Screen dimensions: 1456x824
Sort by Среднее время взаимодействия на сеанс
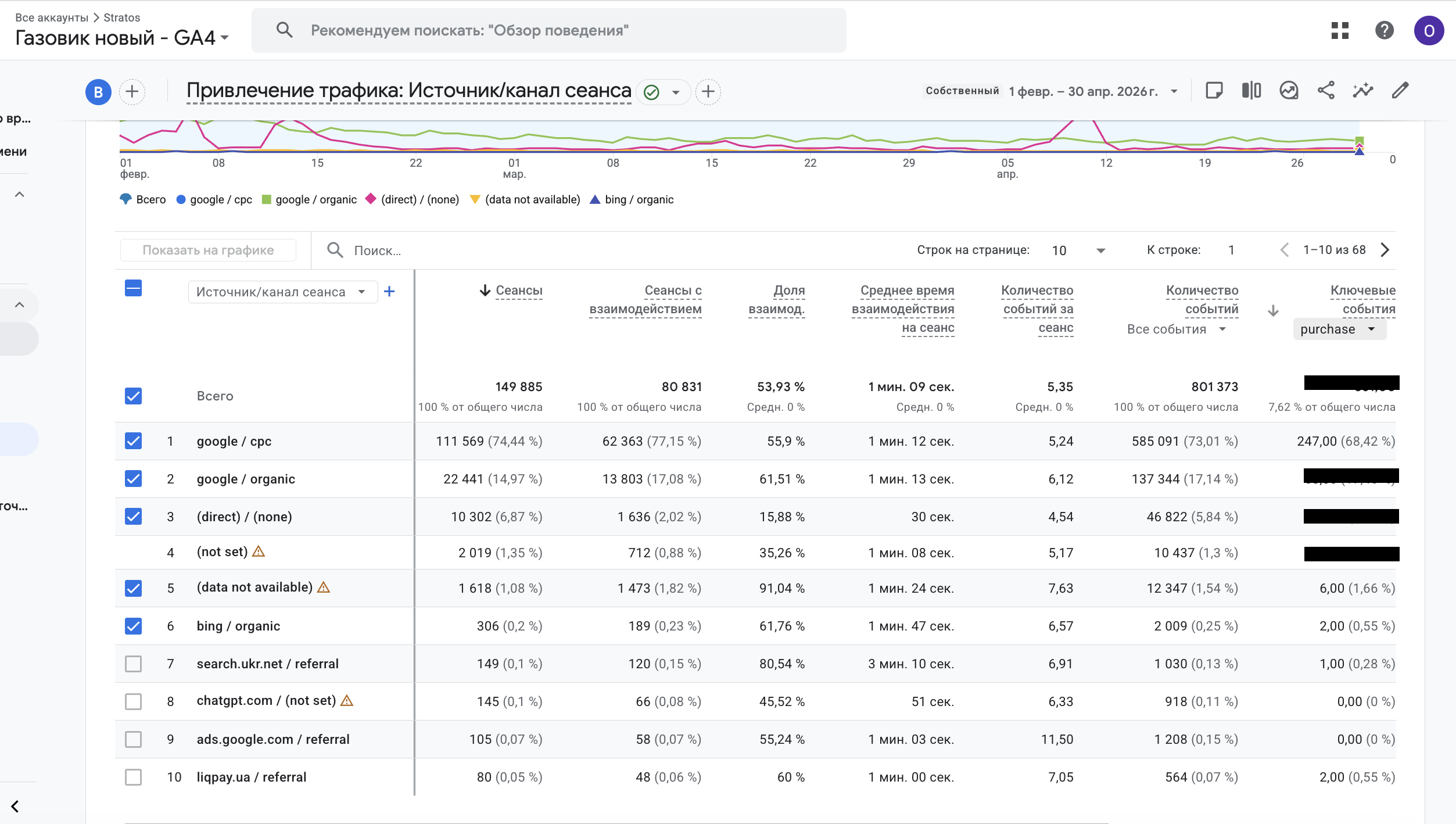point(903,309)
